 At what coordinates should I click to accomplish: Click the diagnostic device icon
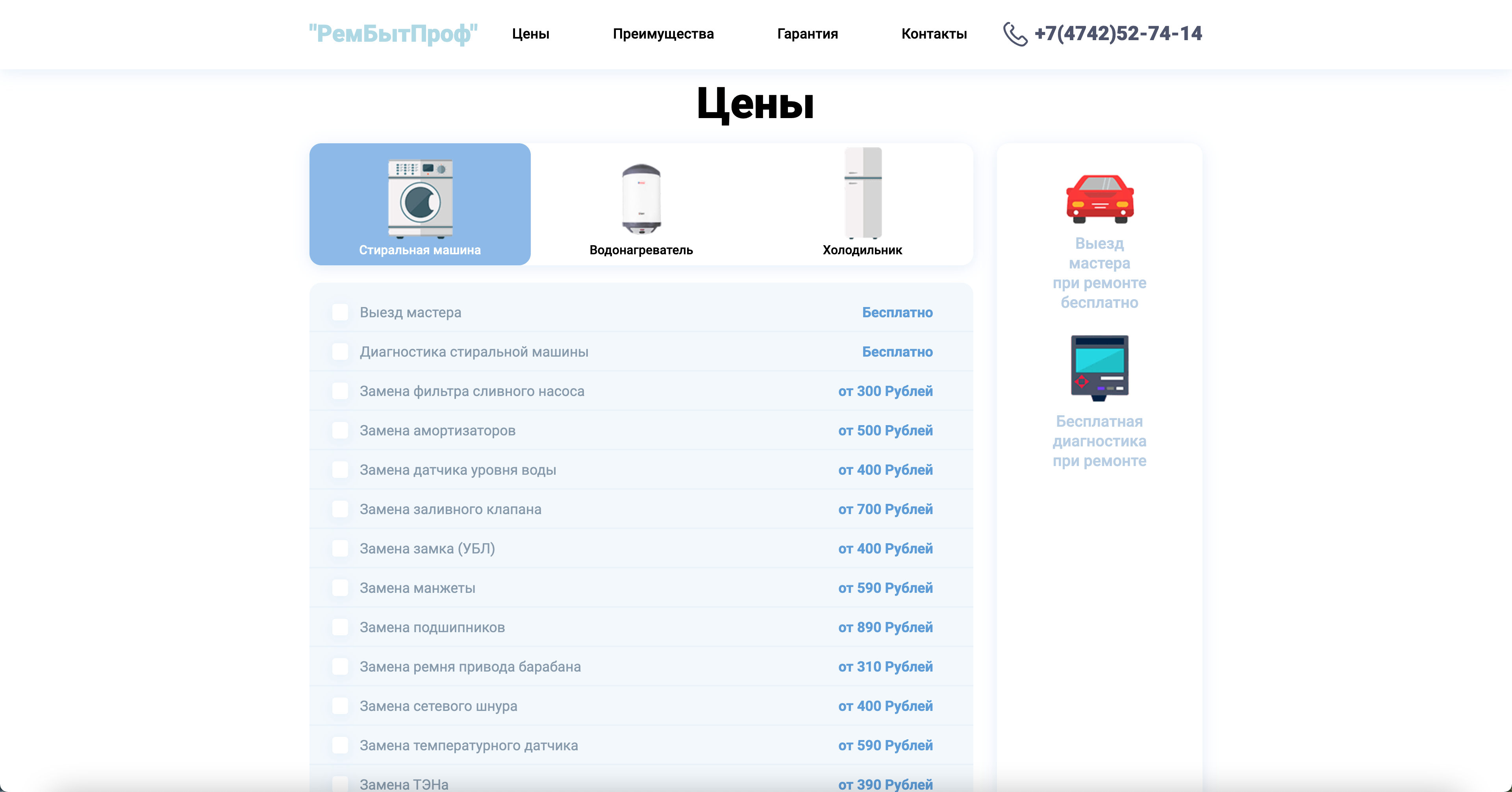point(1099,368)
